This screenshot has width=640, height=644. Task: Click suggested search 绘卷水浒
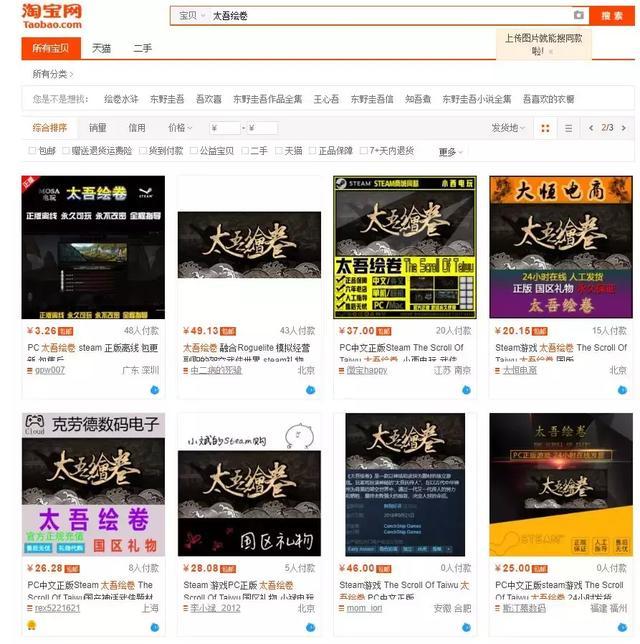pos(121,99)
